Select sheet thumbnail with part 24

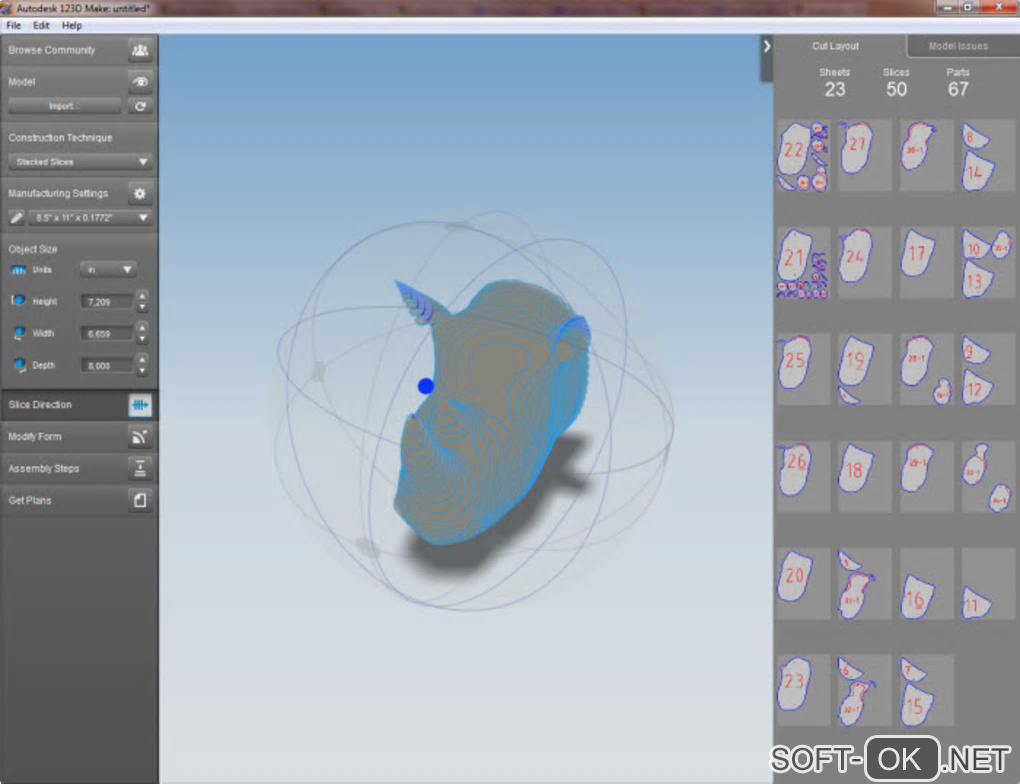[865, 263]
